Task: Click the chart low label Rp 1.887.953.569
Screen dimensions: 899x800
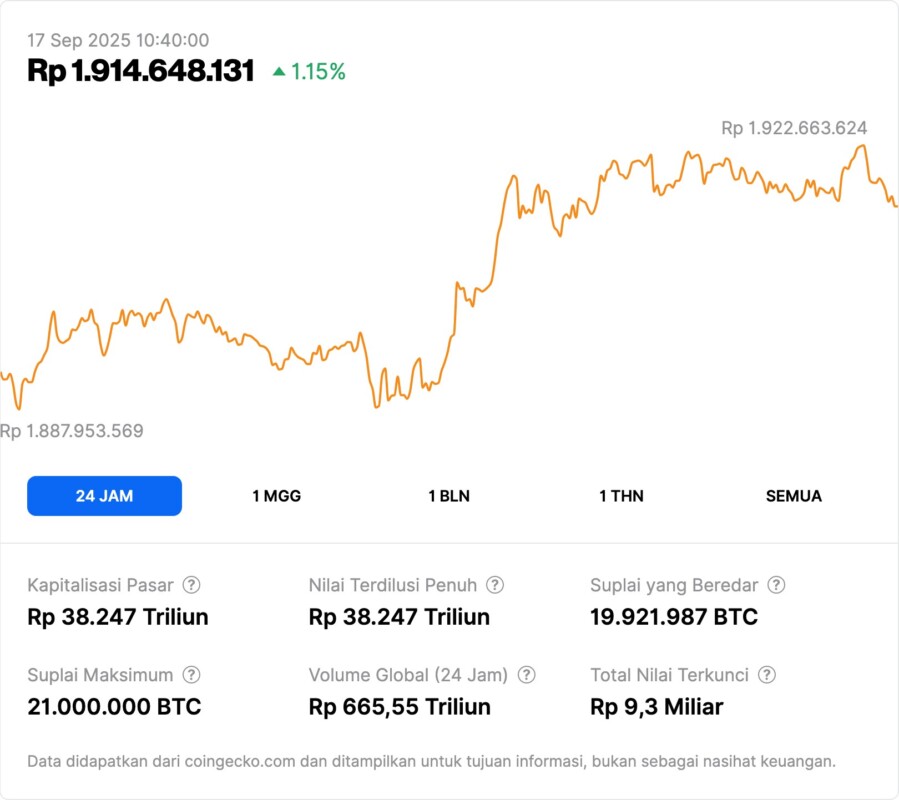Action: 72,431
